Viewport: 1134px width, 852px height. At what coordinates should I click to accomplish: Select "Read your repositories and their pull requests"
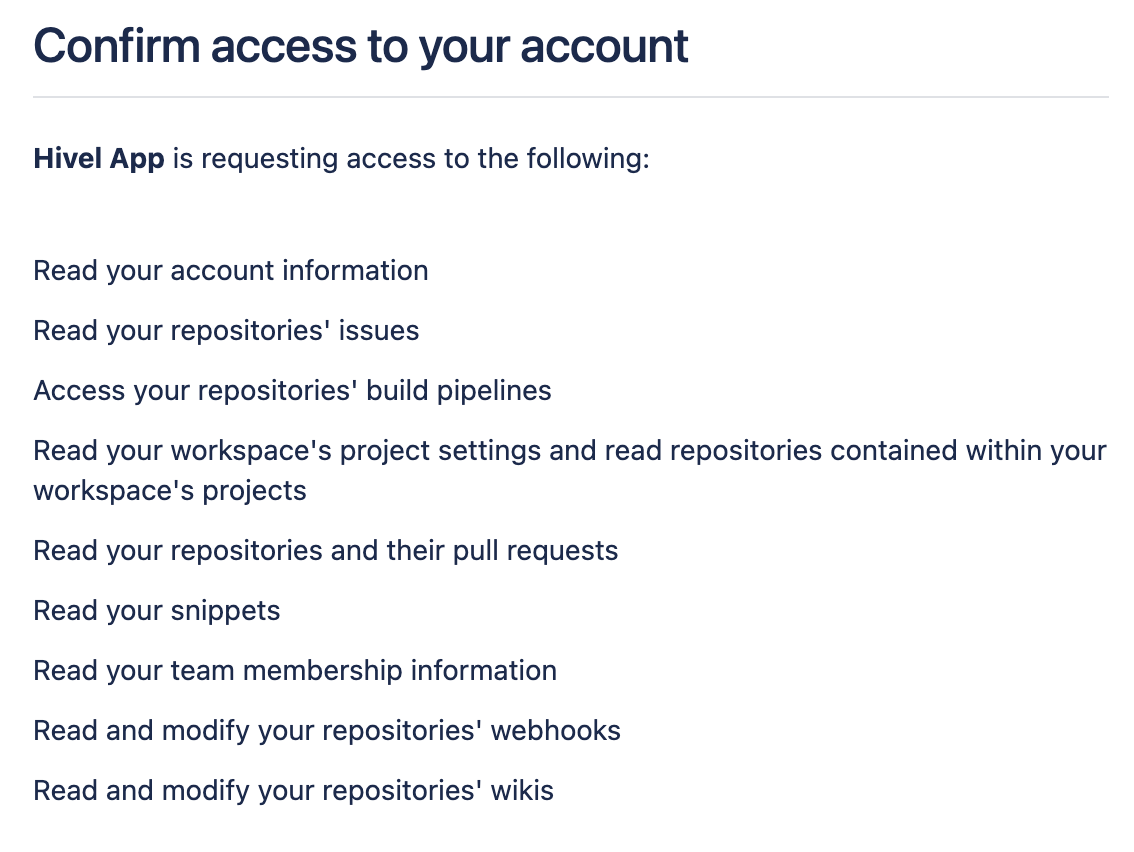pos(326,551)
